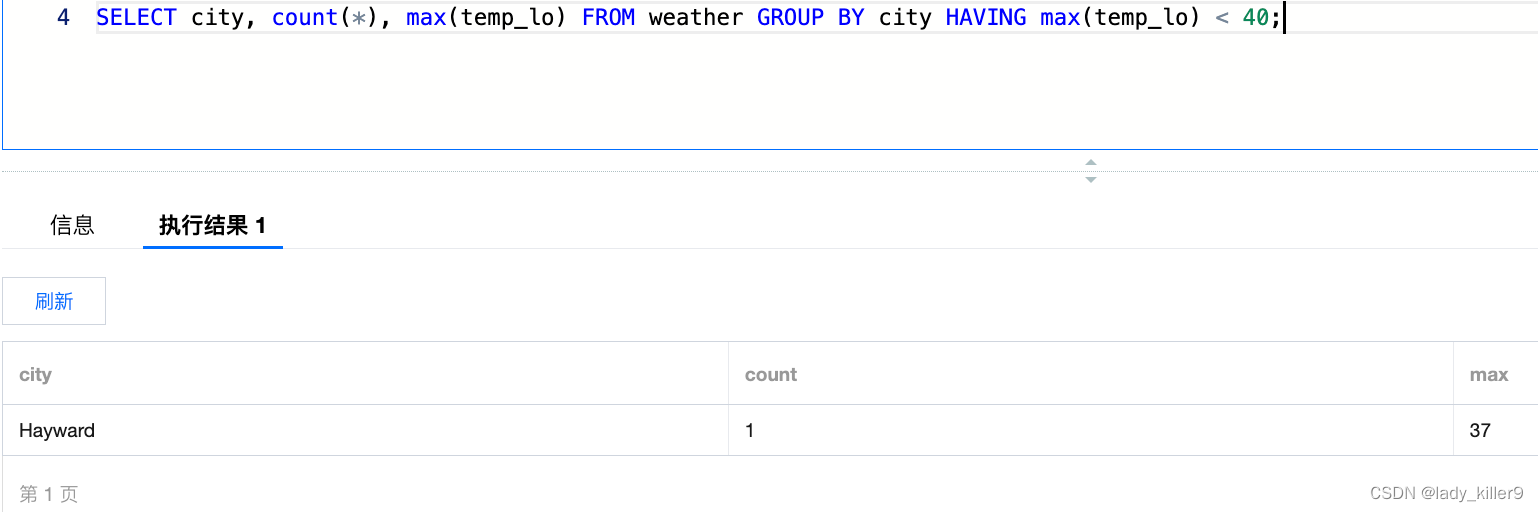Collapse panel with the up arrow handle
Viewport: 1538px width, 512px height.
[1091, 162]
